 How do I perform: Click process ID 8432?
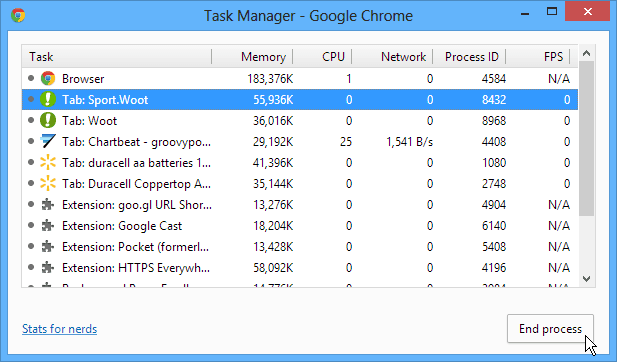(494, 100)
